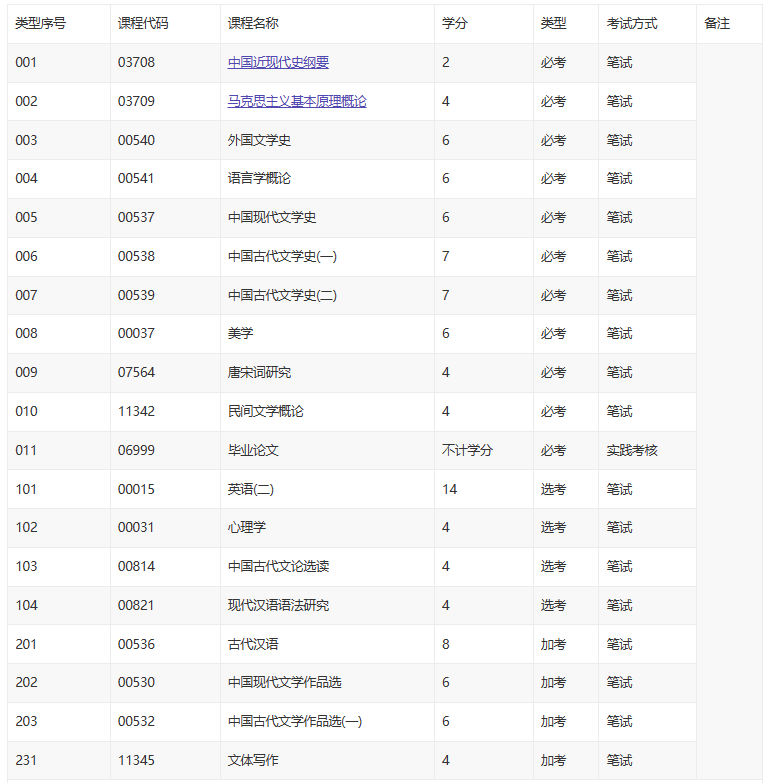This screenshot has width=768, height=783.
Task: Click the course name 中国古代文学史(二)
Action: 282,295
